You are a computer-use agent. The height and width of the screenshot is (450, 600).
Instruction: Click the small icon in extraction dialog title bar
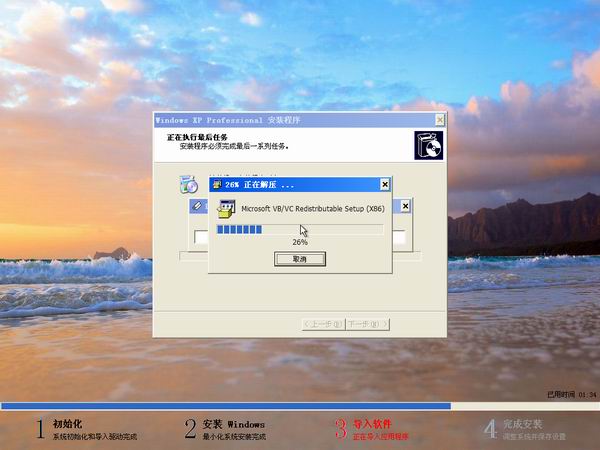217,184
